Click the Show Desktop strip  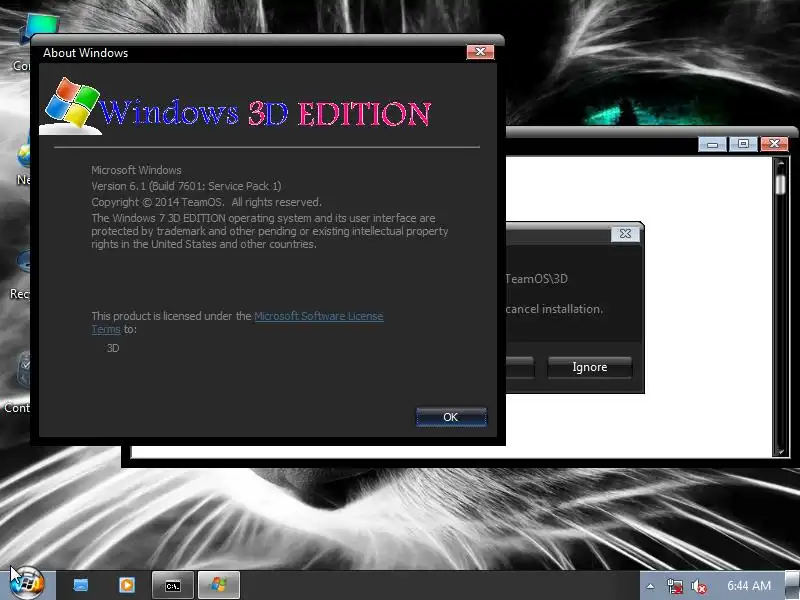coord(792,586)
